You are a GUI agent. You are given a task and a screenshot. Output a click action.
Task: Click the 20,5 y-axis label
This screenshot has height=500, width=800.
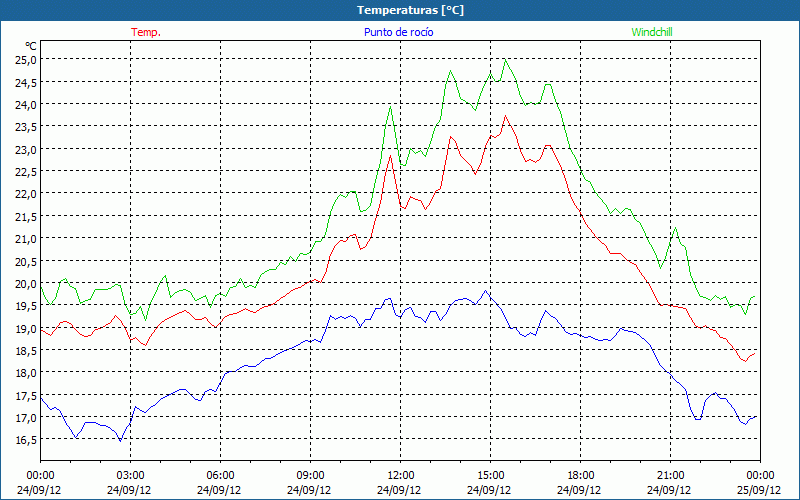(x=26, y=261)
